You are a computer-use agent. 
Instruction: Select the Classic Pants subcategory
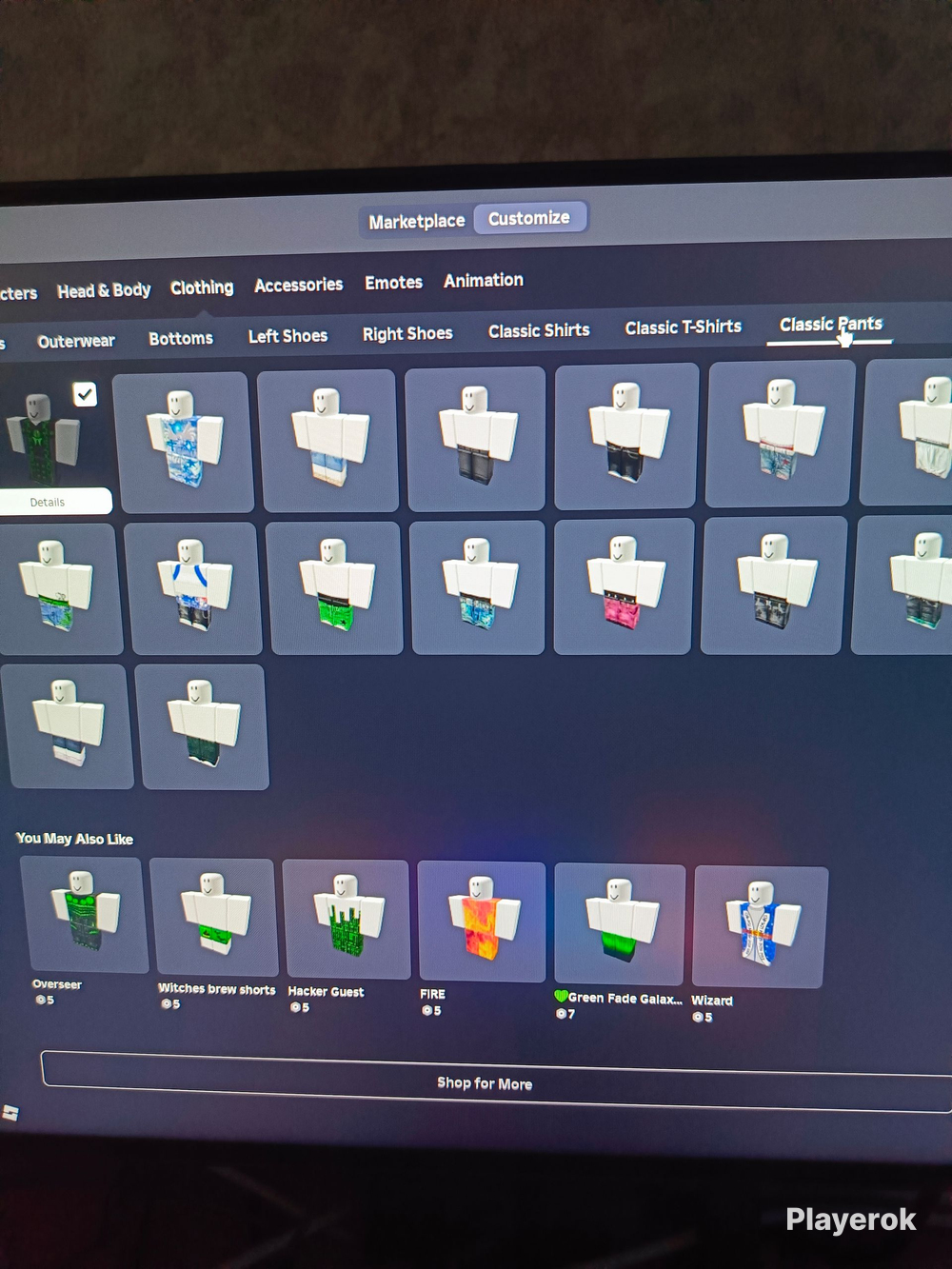[831, 324]
